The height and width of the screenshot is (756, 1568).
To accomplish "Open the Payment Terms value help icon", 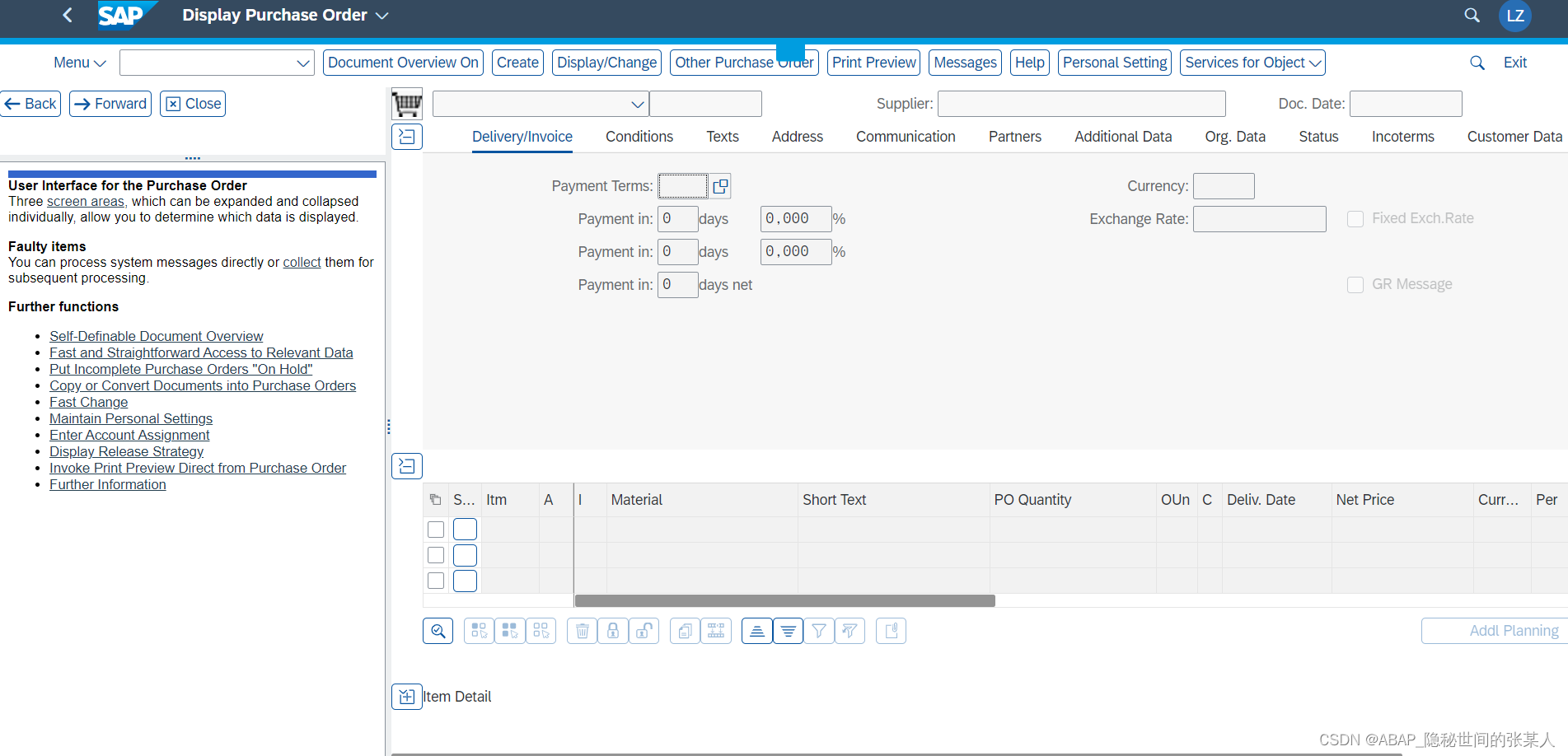I will point(720,186).
